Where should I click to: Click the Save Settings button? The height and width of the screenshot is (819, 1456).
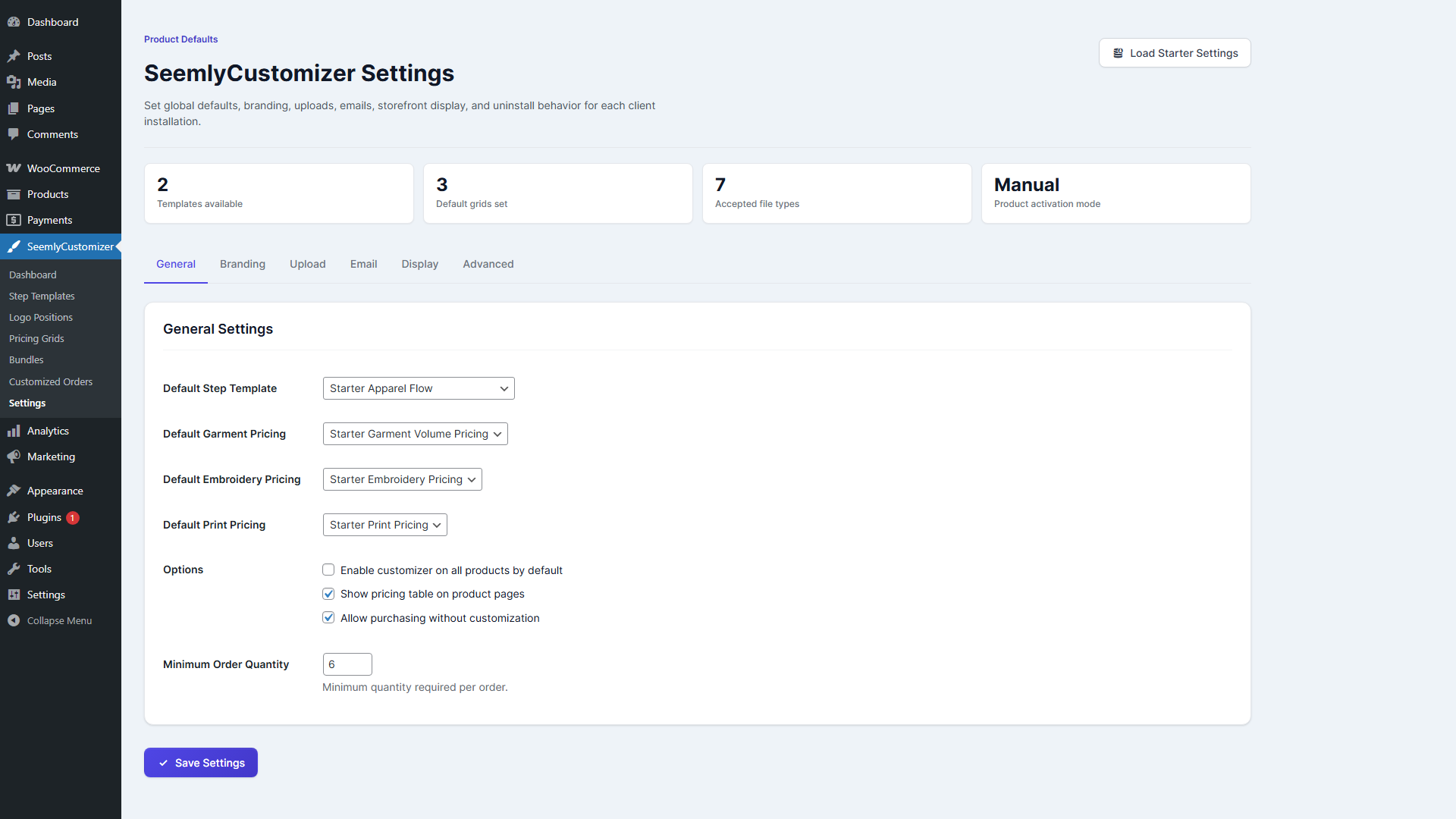pos(201,763)
